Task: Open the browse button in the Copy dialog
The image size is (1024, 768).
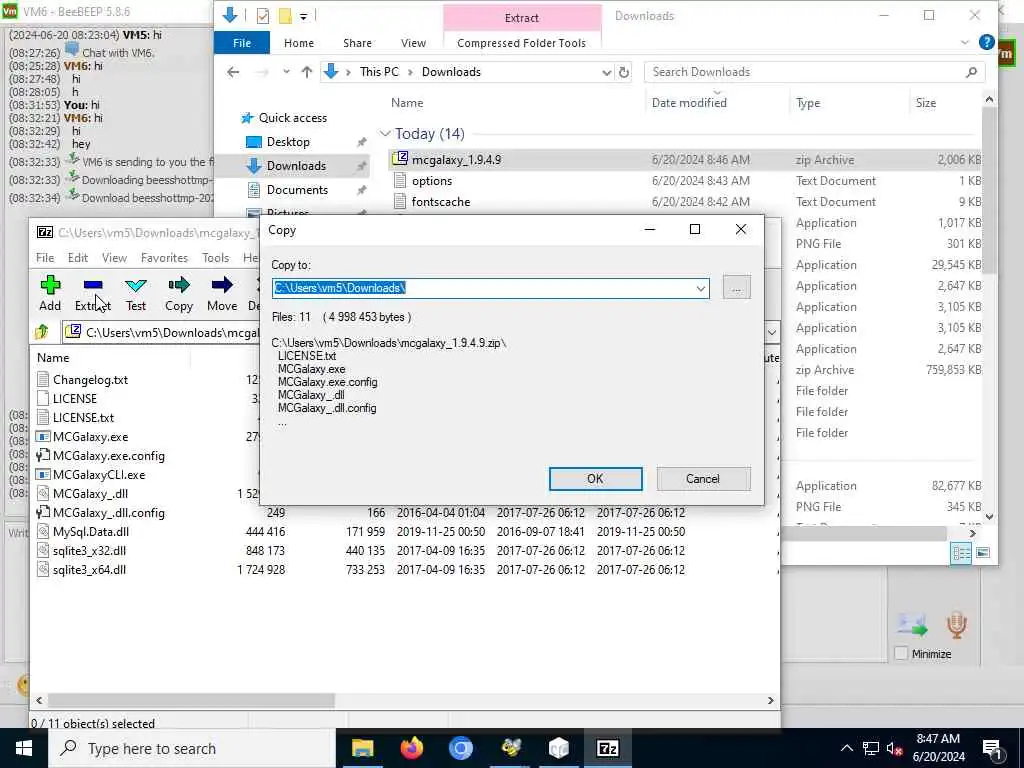Action: pos(737,288)
